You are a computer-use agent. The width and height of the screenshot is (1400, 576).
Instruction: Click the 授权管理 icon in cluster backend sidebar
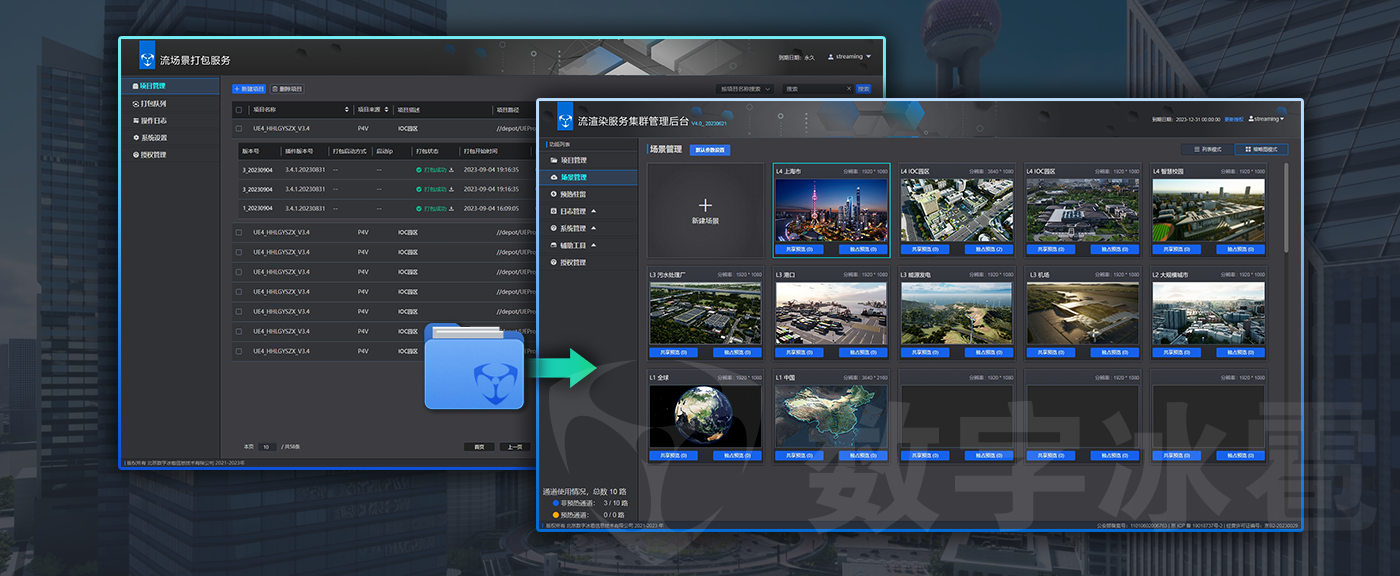pos(554,262)
